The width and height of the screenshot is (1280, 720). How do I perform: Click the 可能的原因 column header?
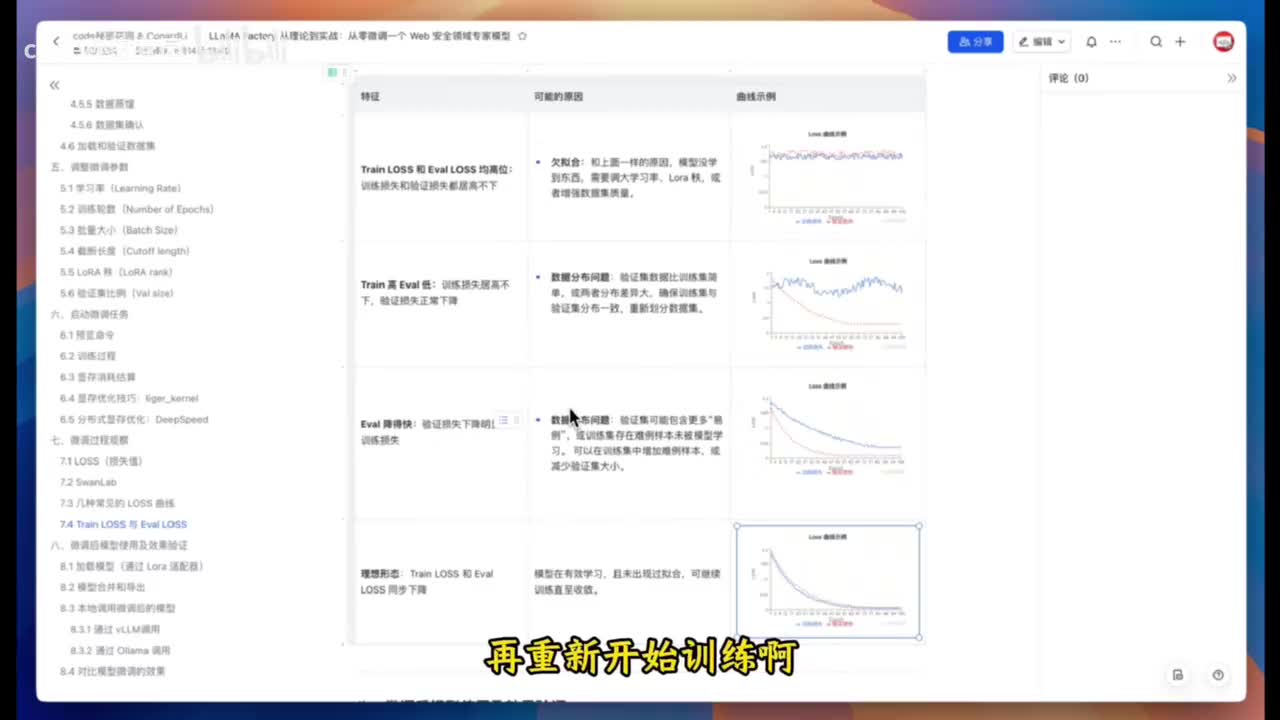pyautogui.click(x=558, y=97)
